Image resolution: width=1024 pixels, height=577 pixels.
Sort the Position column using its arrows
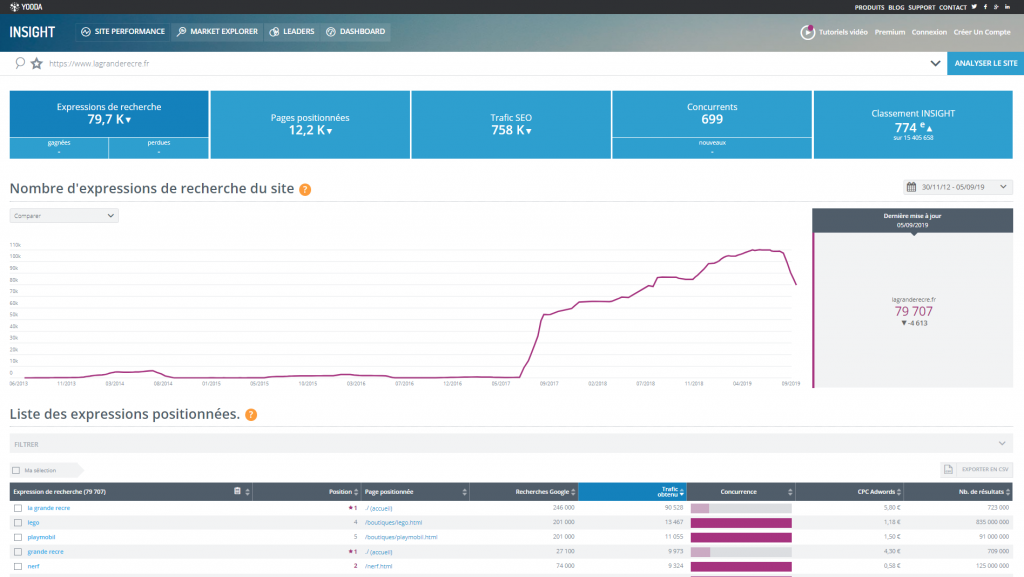[356, 491]
